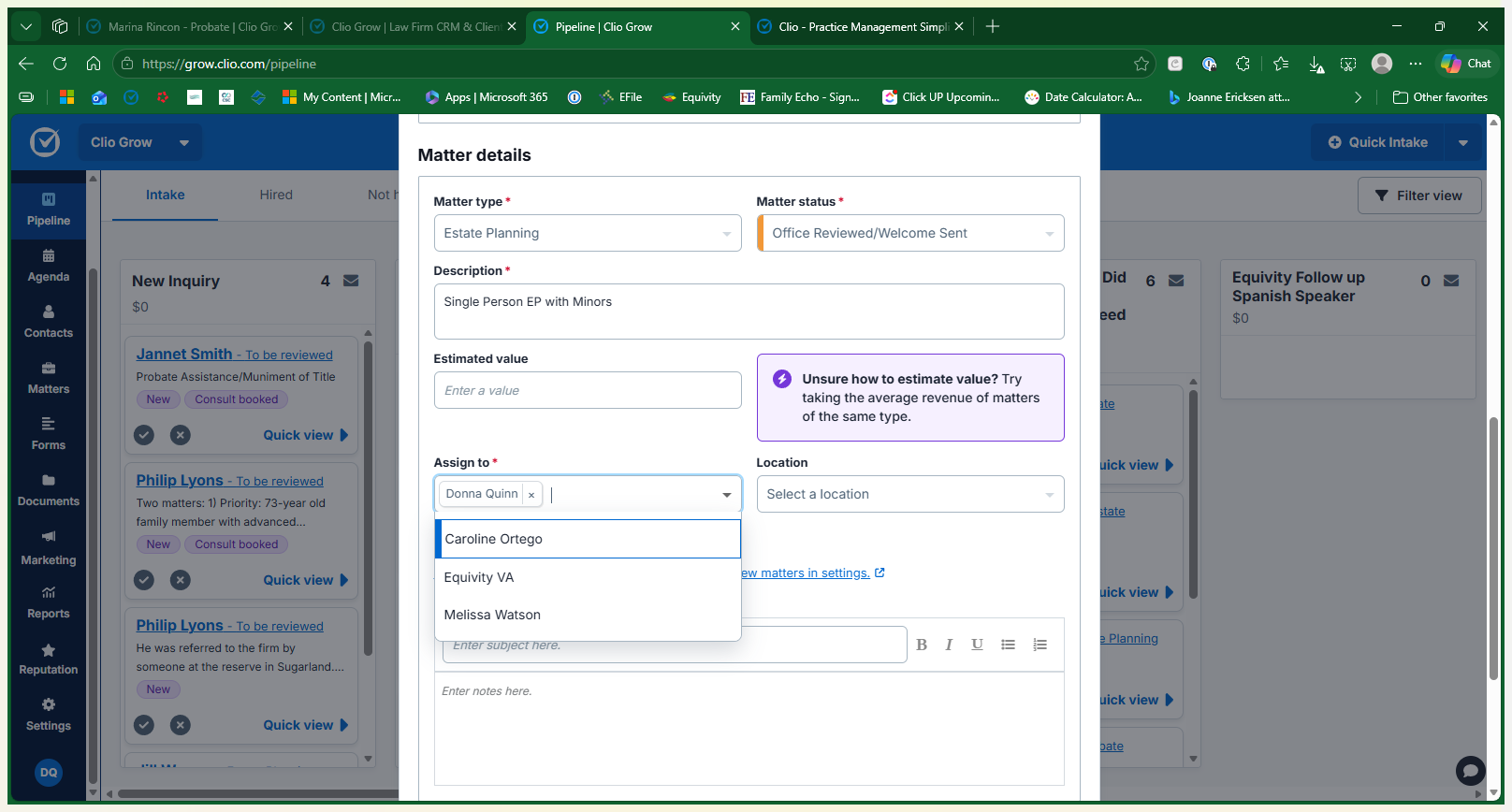Click the X icon on Jannet Smith card
1512x812 pixels.
tap(181, 435)
